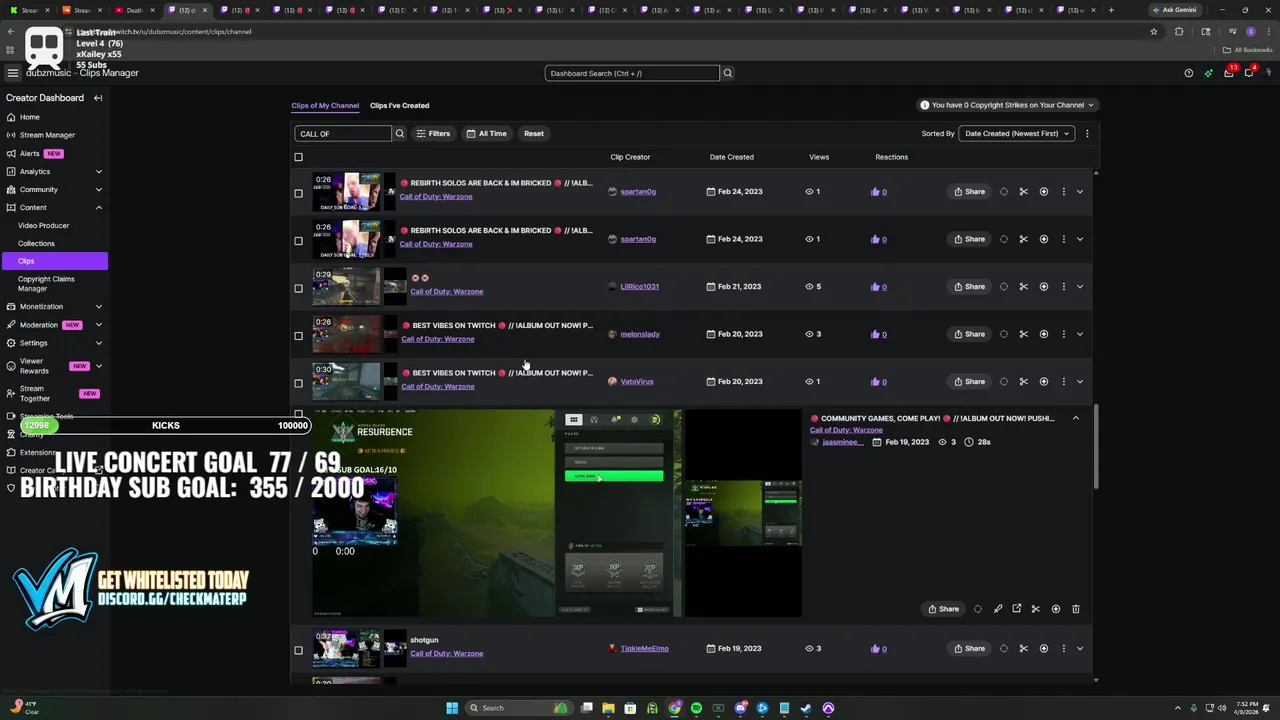Open the Sorted By Date Created dropdown
This screenshot has width=1280, height=720.
click(1016, 133)
